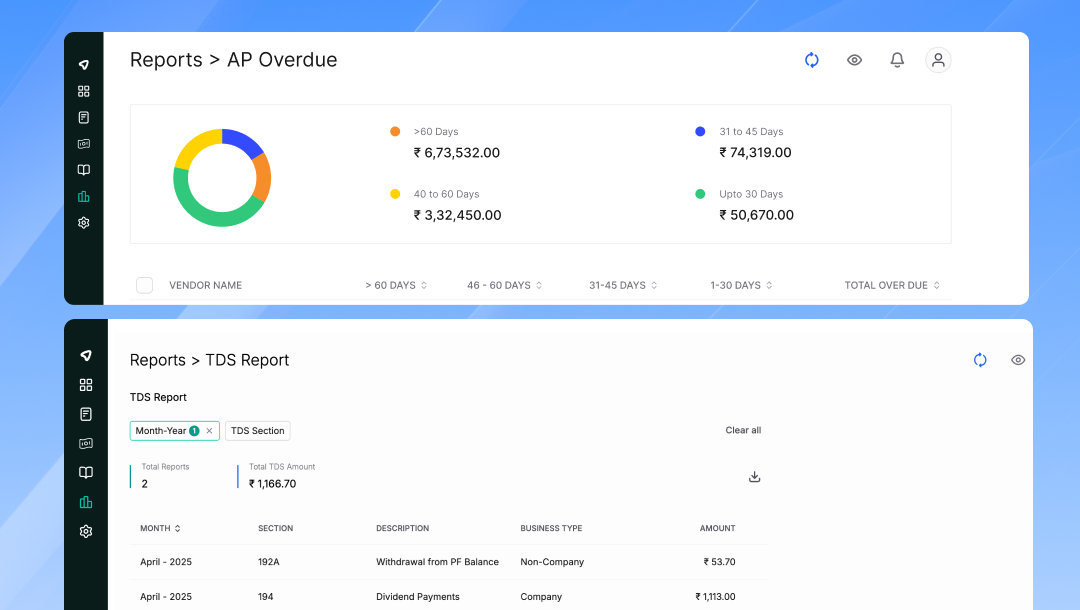Image resolution: width=1080 pixels, height=610 pixels.
Task: Open payments cash icon in TDS Report sidebar
Action: coord(85,443)
